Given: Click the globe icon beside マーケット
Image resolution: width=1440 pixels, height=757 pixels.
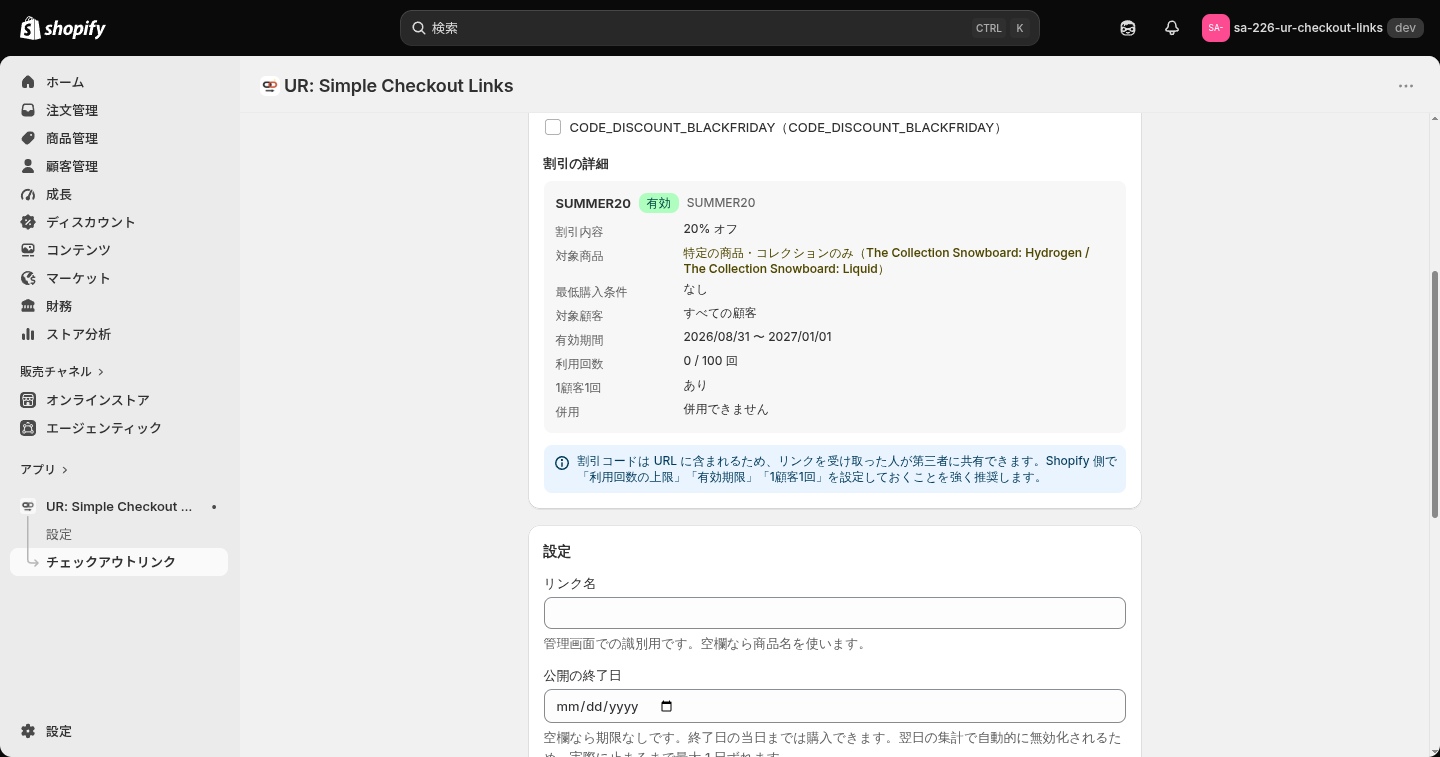Looking at the screenshot, I should pyautogui.click(x=28, y=278).
